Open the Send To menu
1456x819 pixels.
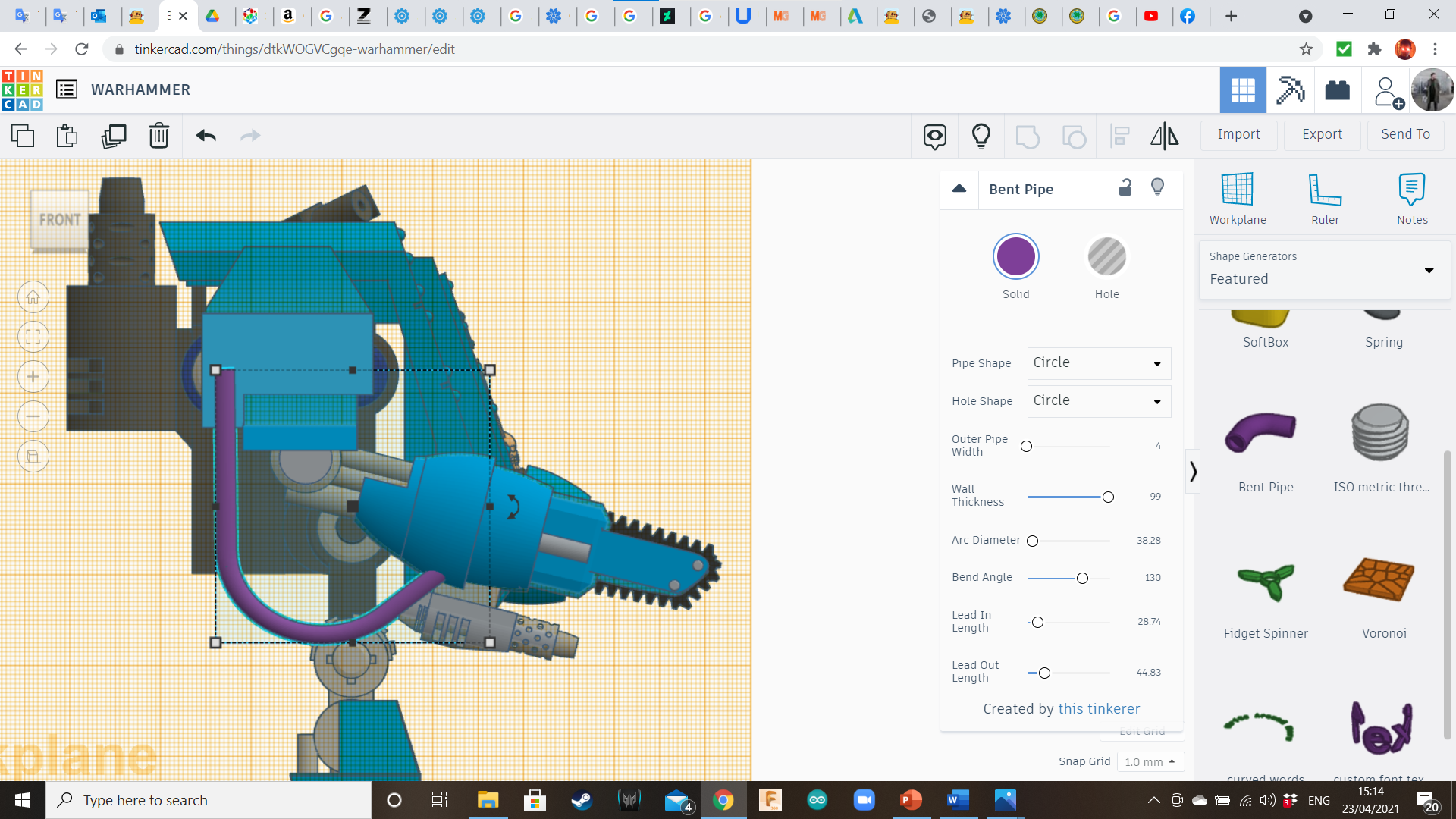(1405, 134)
